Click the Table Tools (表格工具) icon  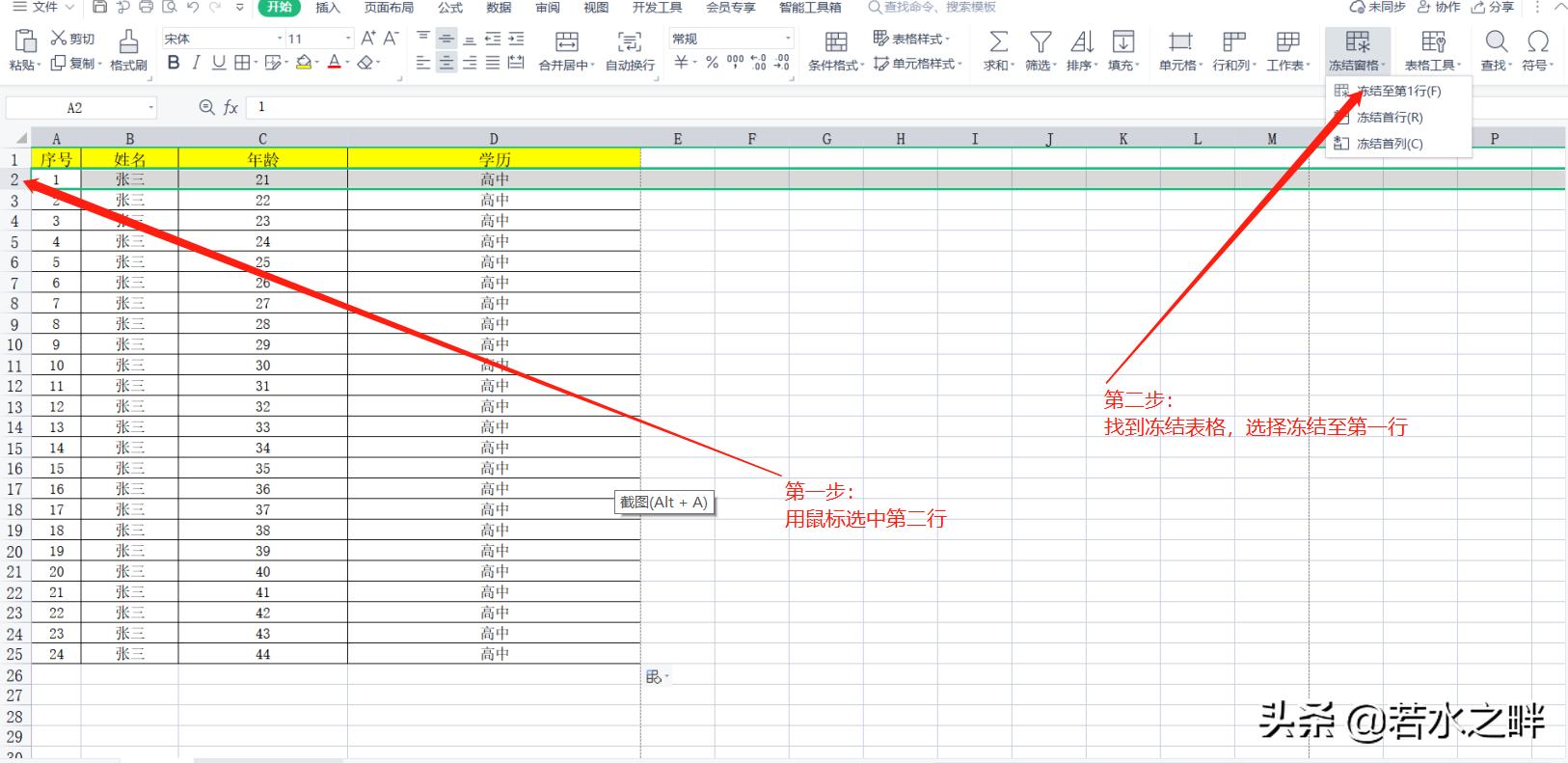click(x=1433, y=41)
